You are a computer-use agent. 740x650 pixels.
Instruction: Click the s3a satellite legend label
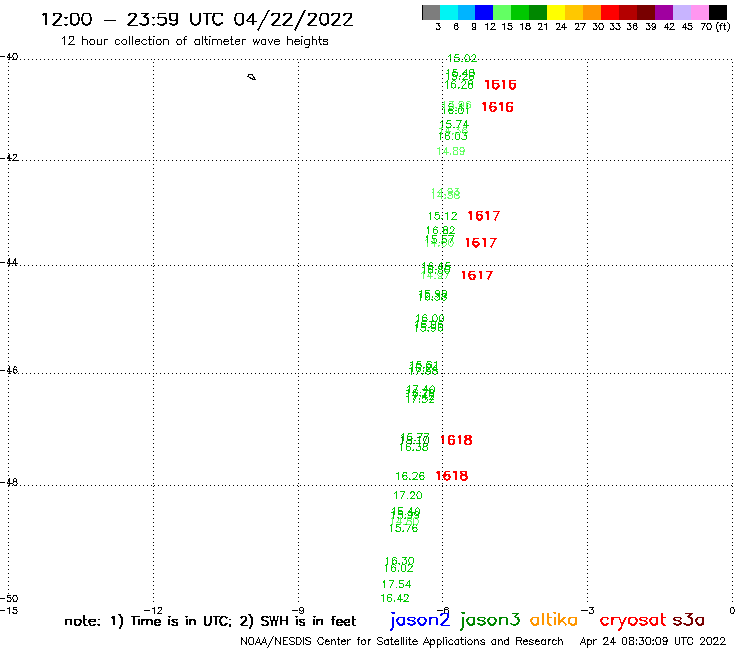point(688,620)
